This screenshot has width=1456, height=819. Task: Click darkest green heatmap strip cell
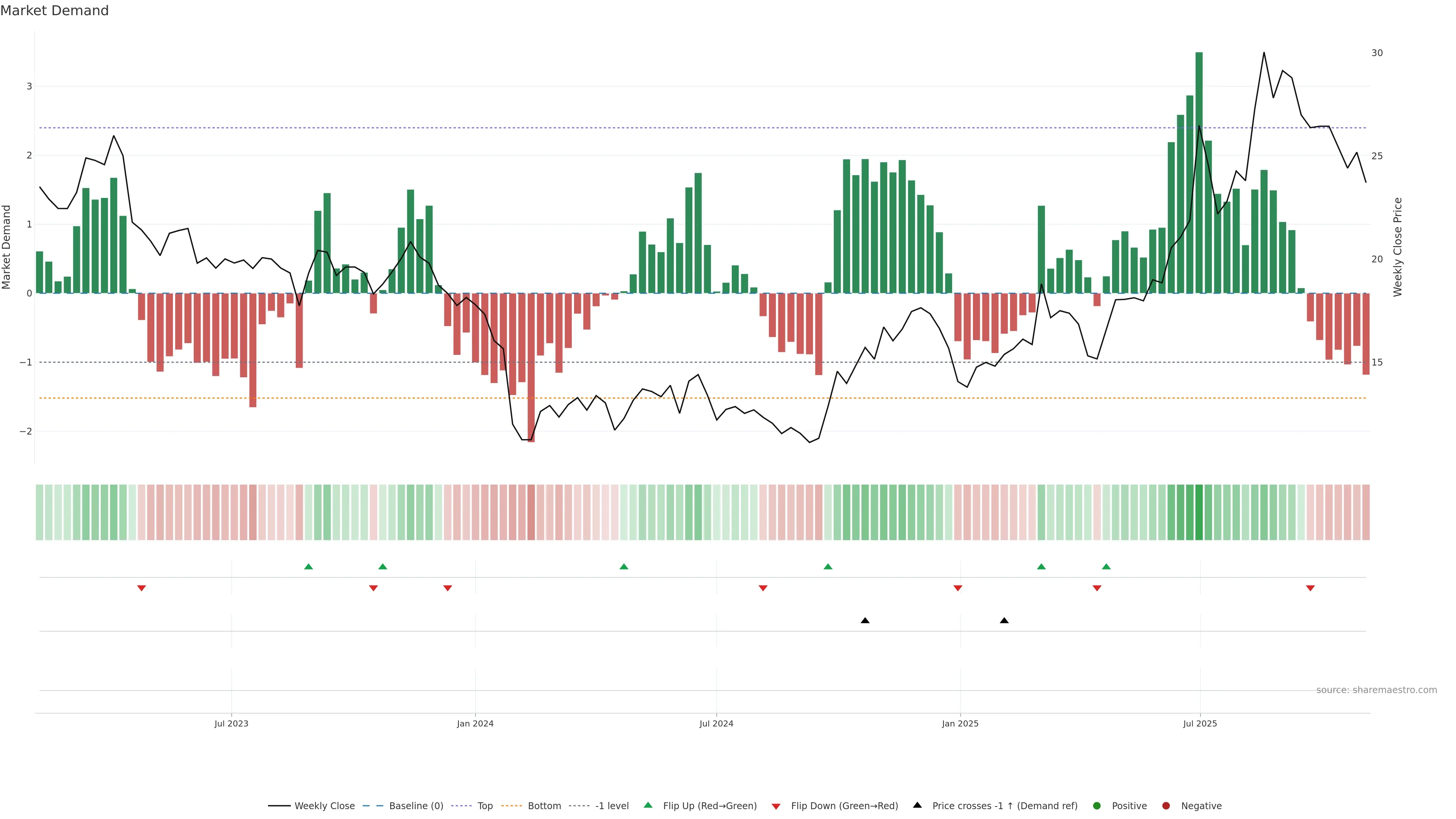click(x=1199, y=512)
